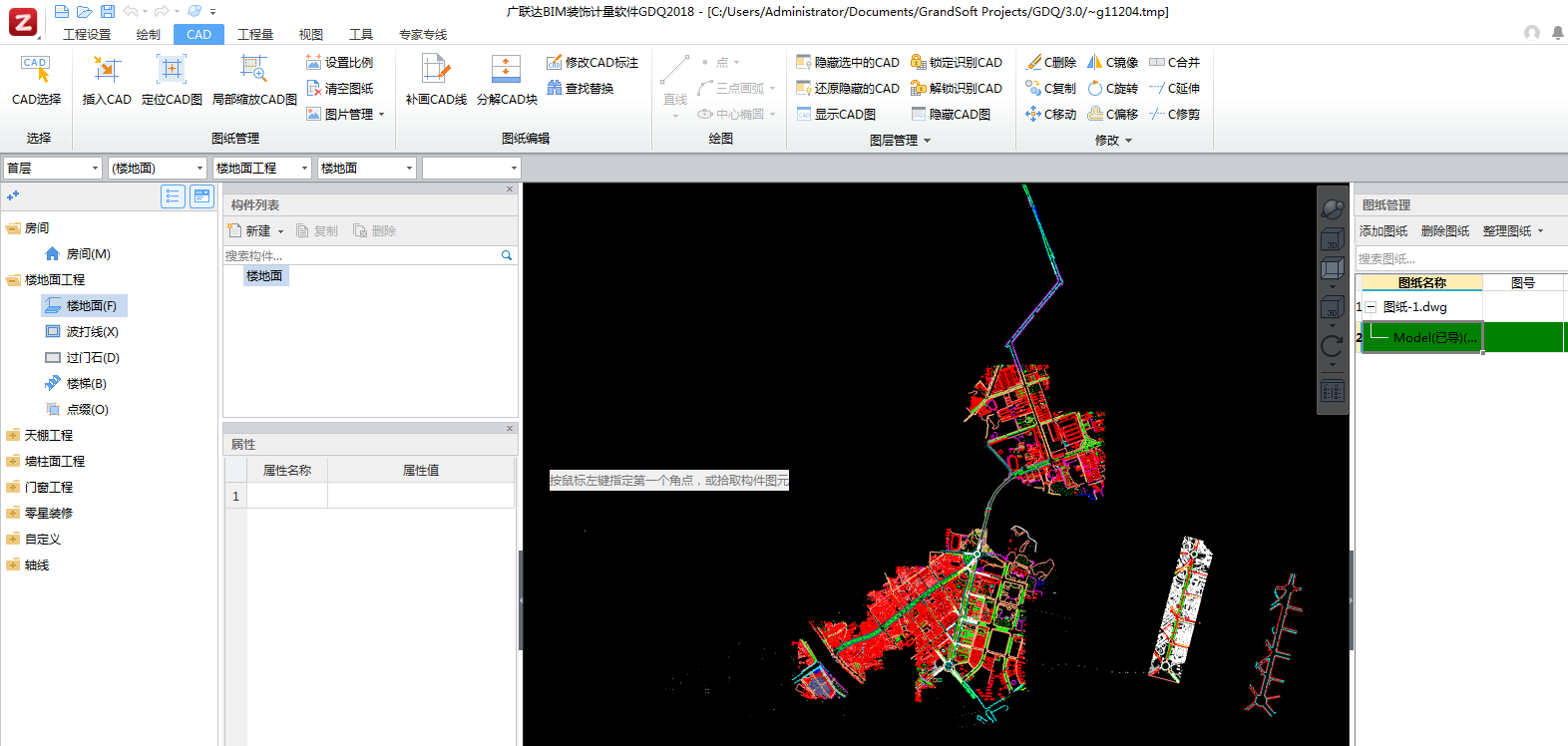Select the C偏移 tool
The width and height of the screenshot is (1568, 746).
click(x=1113, y=114)
